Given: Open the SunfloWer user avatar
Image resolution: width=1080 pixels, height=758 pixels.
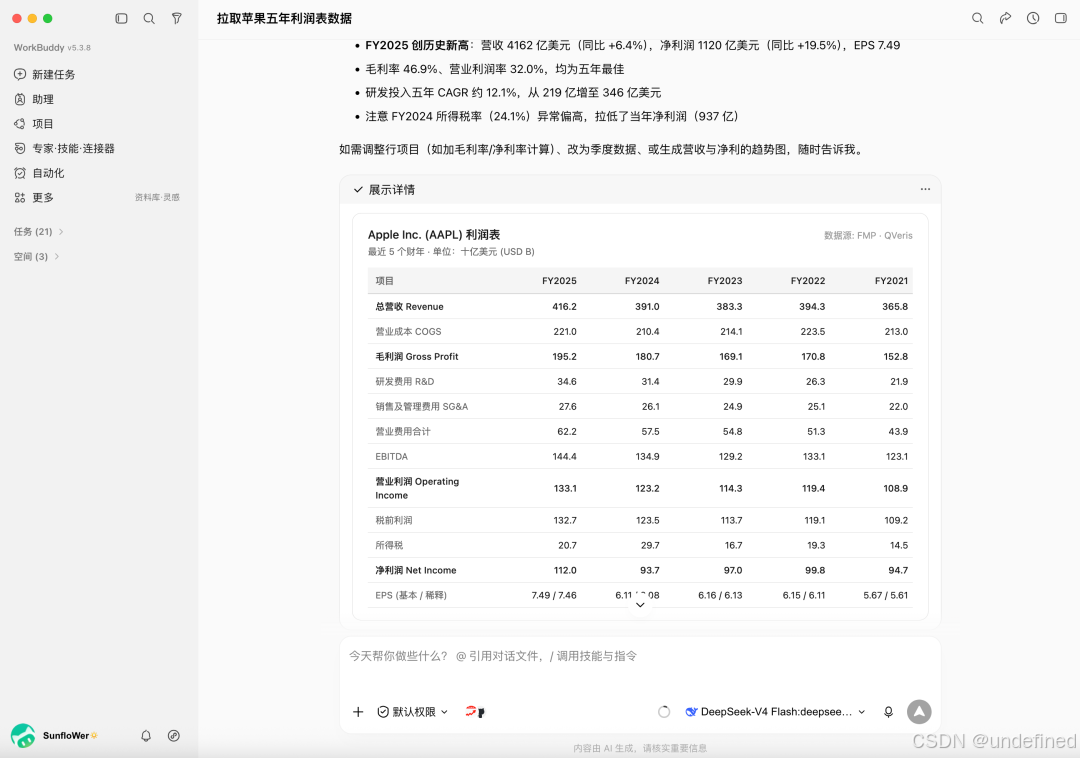Looking at the screenshot, I should [x=23, y=736].
